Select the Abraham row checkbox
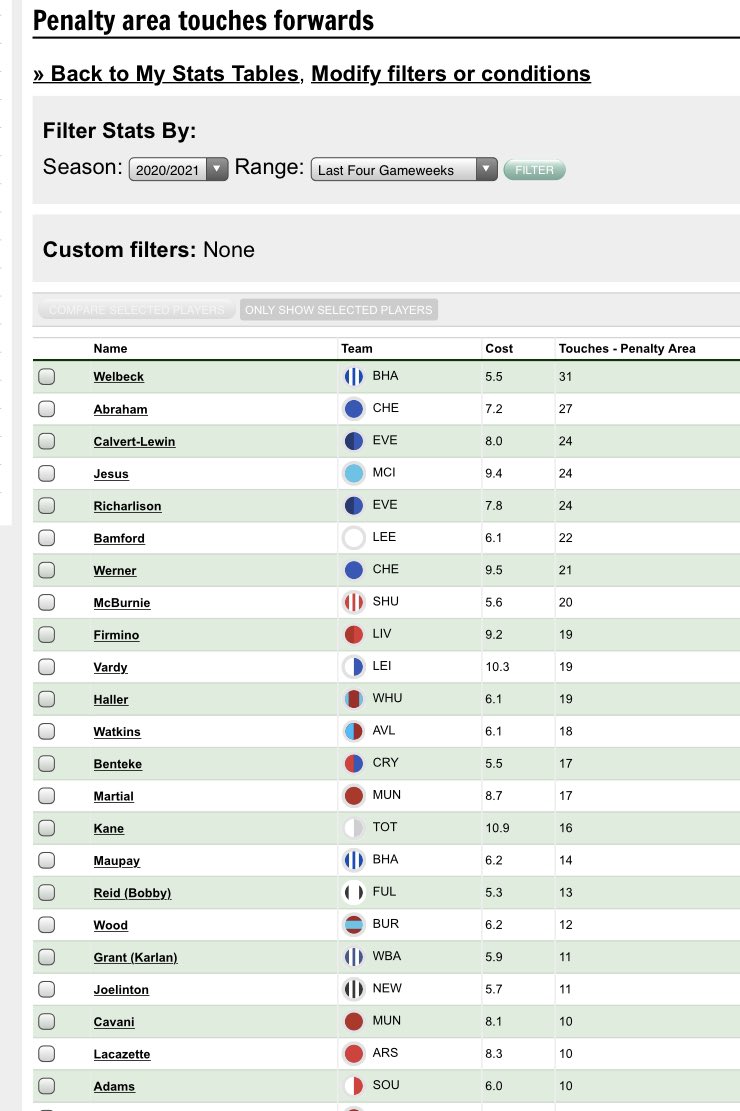Screen dimensions: 740x1111 (47, 409)
